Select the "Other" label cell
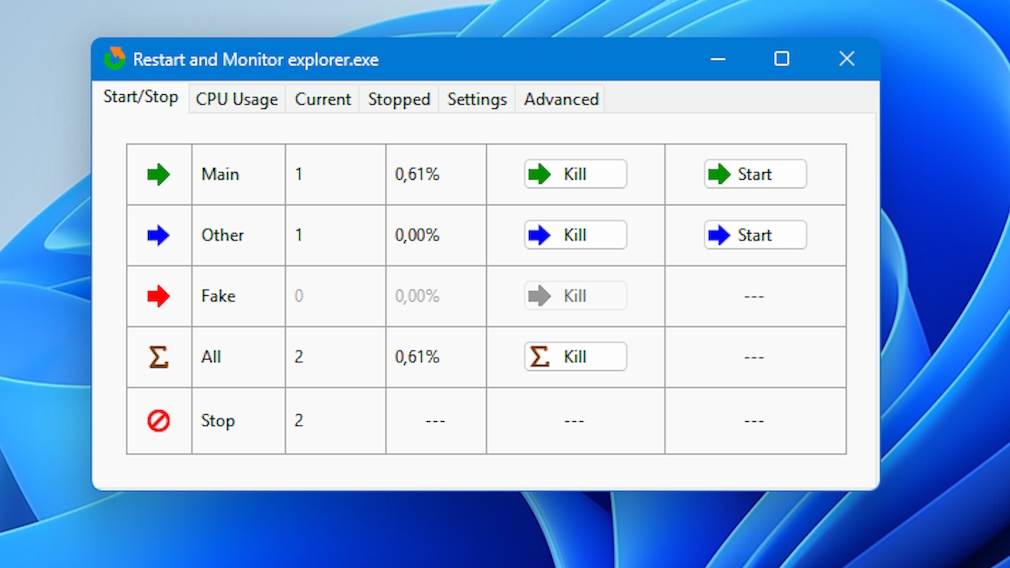The image size is (1010, 568). pyautogui.click(x=238, y=235)
